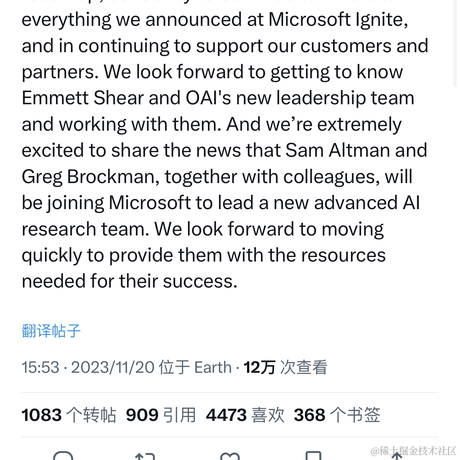Click the Earth location label

[213, 367]
